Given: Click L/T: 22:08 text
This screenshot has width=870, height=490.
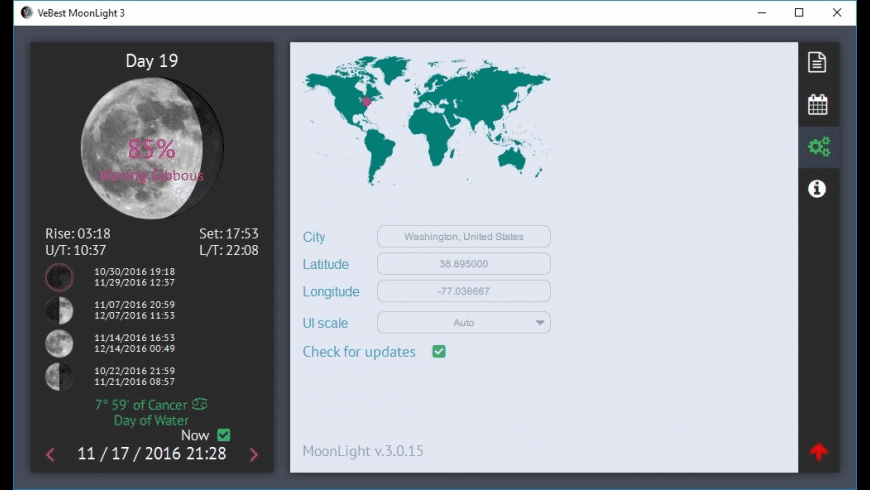Looking at the screenshot, I should (x=229, y=250).
